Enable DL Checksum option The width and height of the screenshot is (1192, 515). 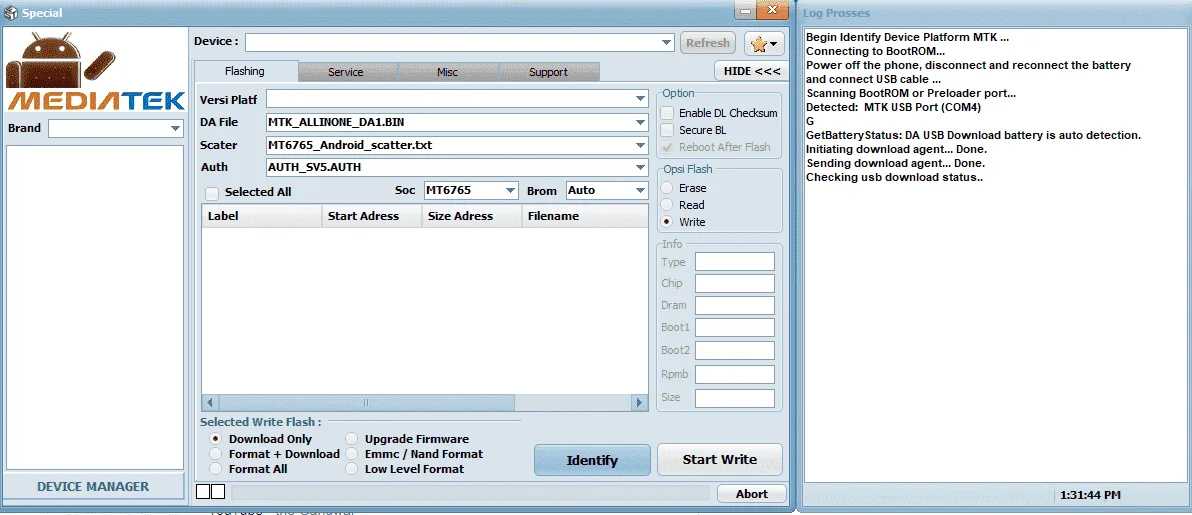click(667, 113)
